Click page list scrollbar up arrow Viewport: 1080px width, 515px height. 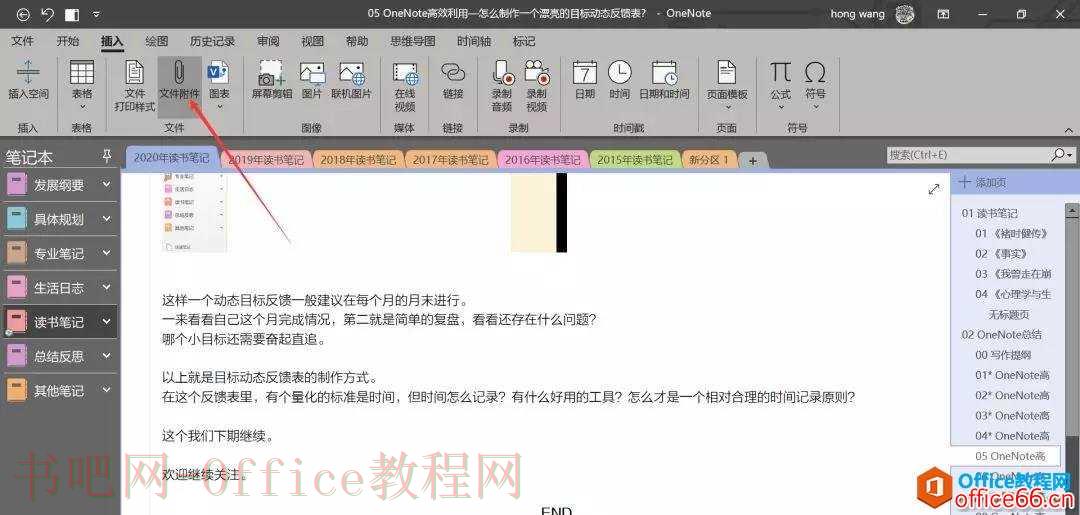coord(1072,210)
